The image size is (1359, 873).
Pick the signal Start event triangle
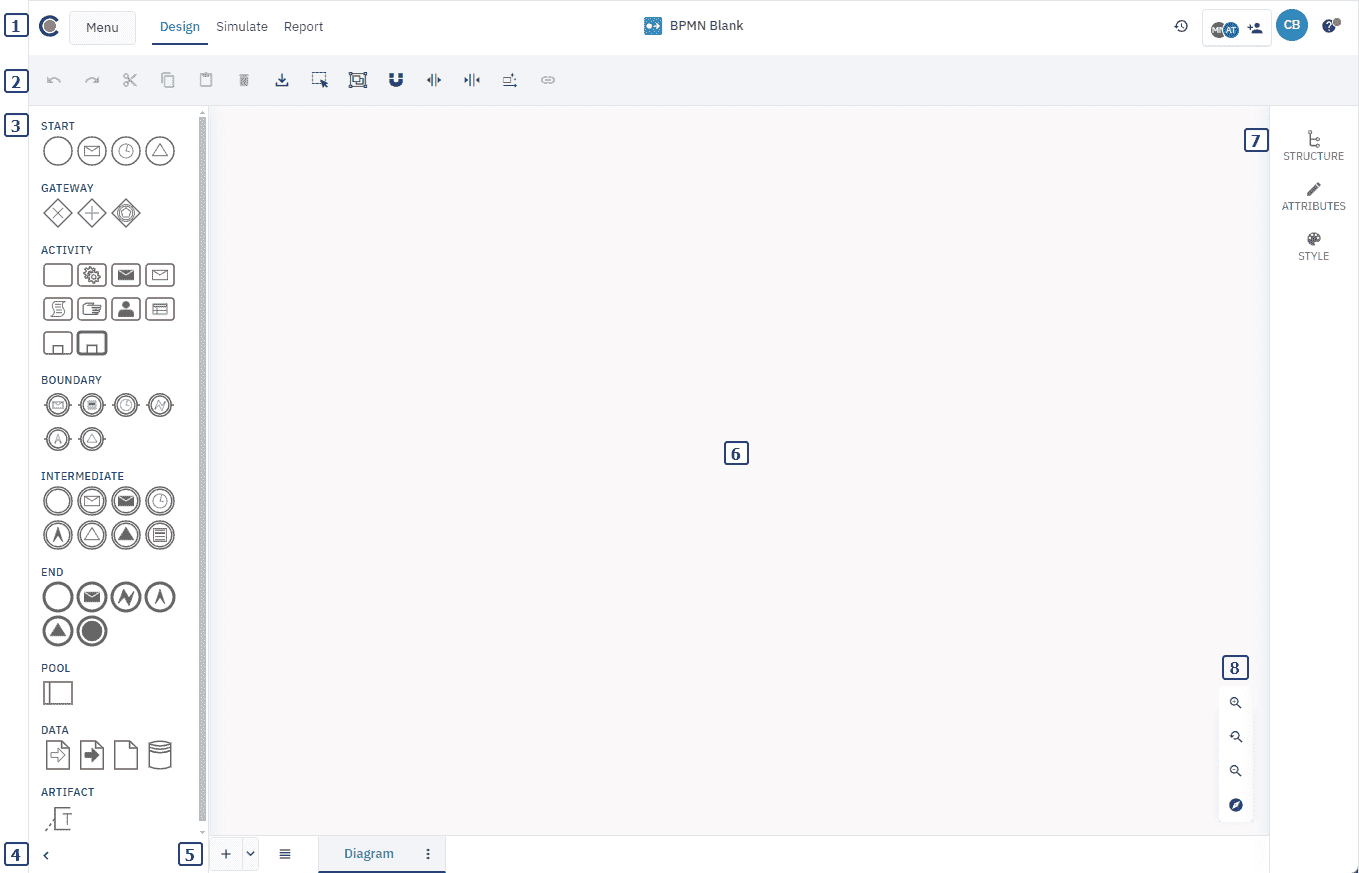click(160, 151)
